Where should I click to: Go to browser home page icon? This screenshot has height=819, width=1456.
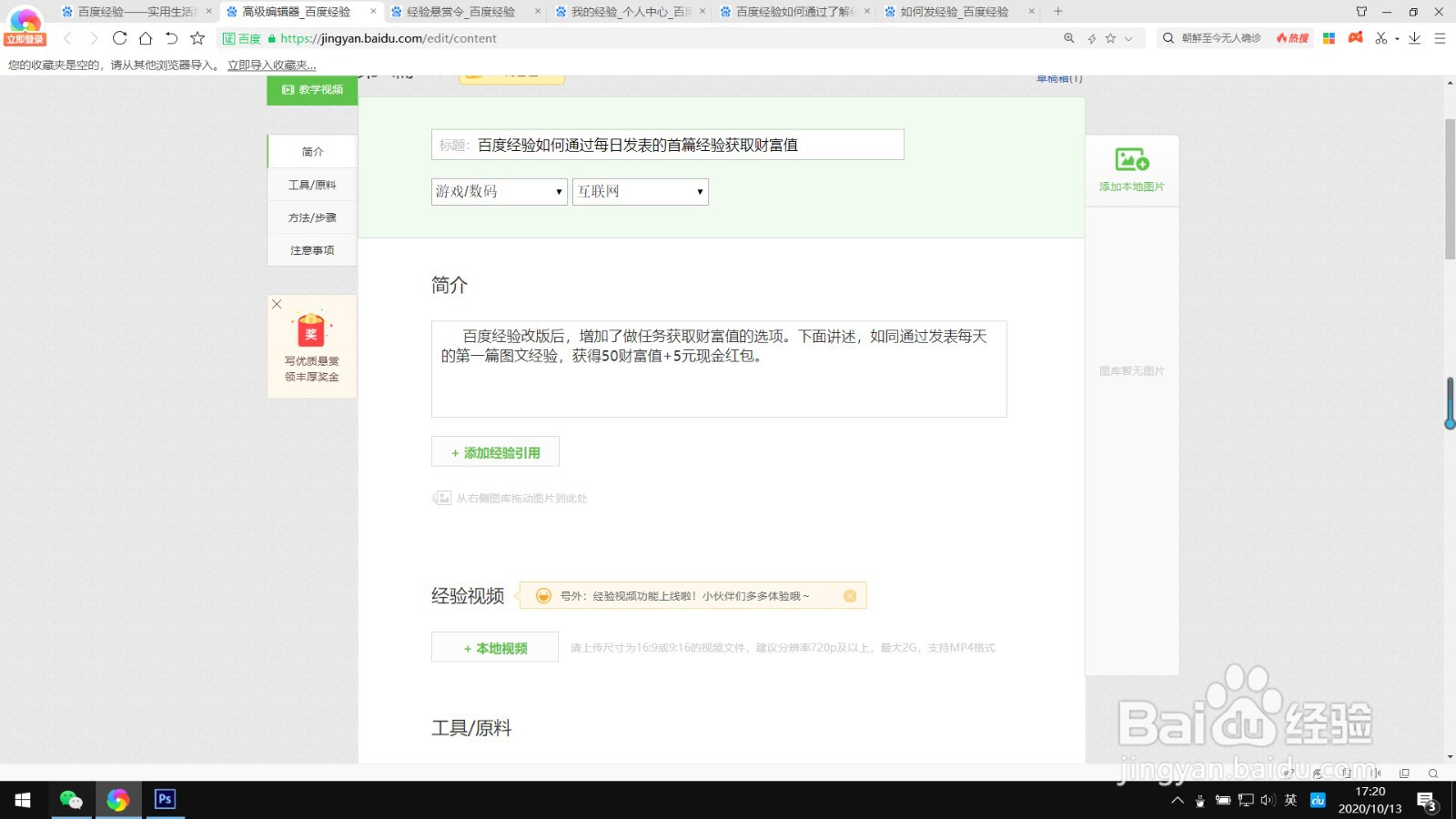[x=146, y=38]
